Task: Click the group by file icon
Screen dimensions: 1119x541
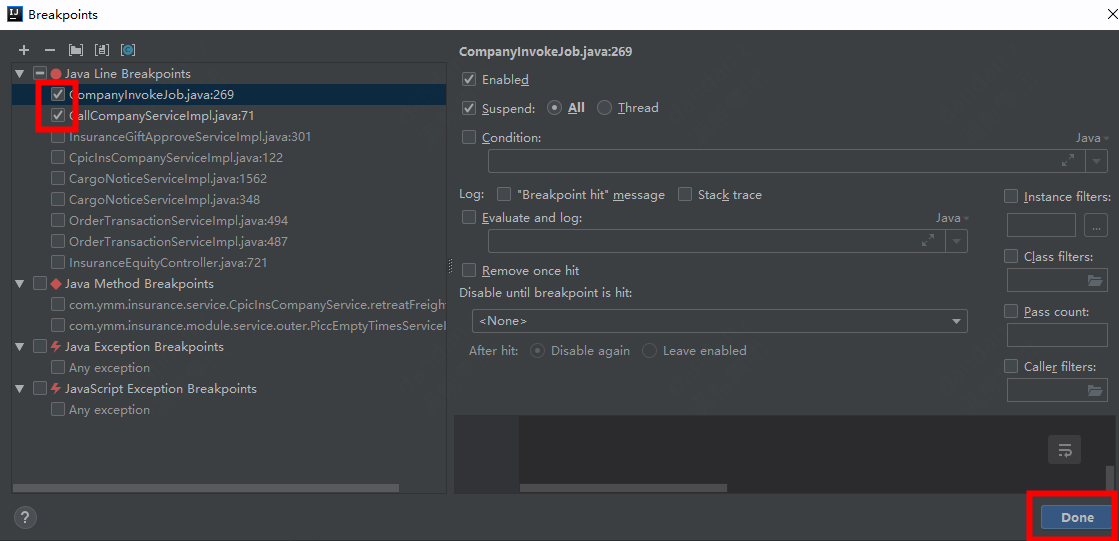Action: pos(102,50)
